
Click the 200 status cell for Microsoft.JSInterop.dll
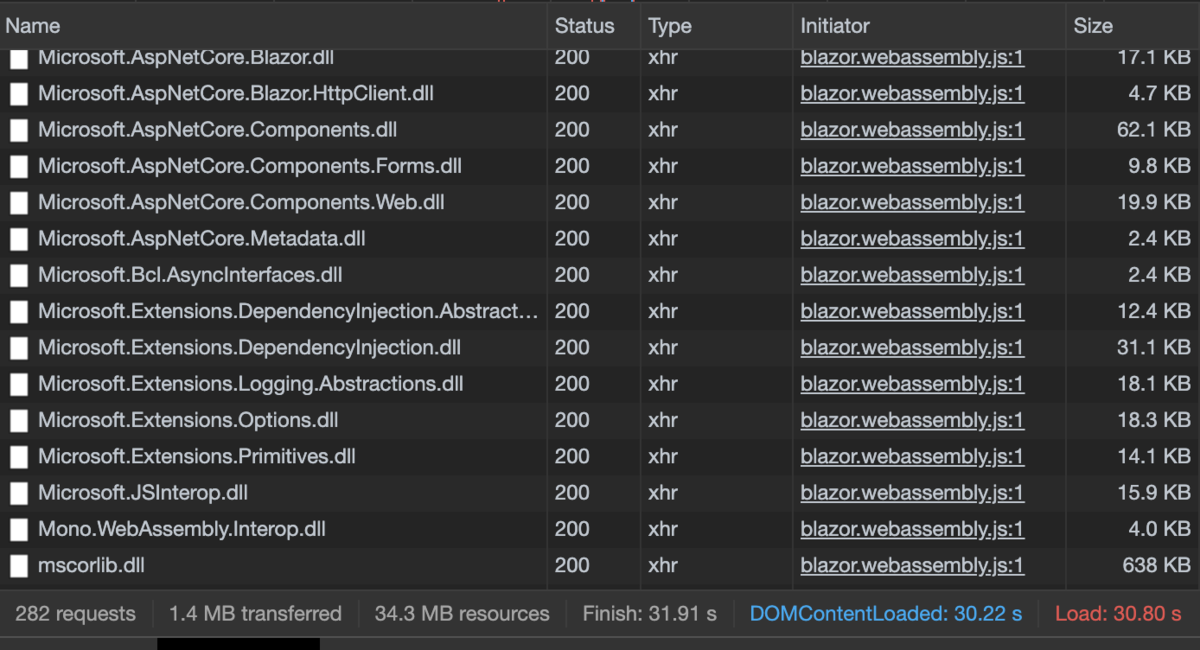(572, 493)
